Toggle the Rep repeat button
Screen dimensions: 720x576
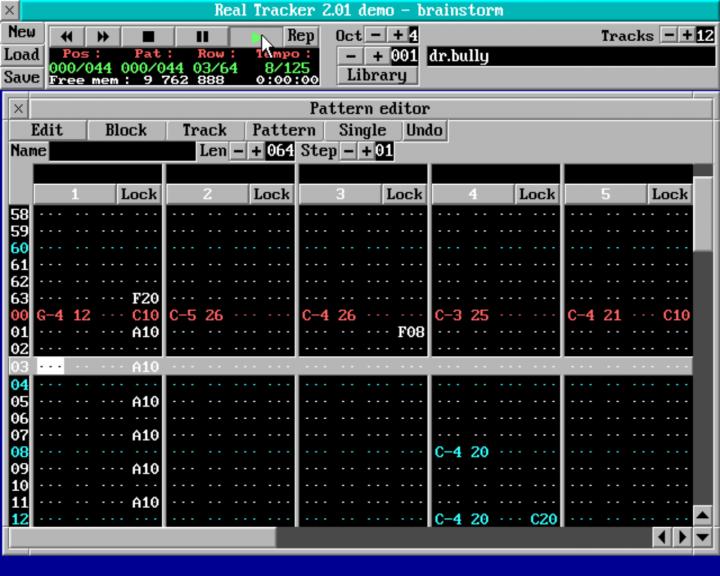[301, 36]
